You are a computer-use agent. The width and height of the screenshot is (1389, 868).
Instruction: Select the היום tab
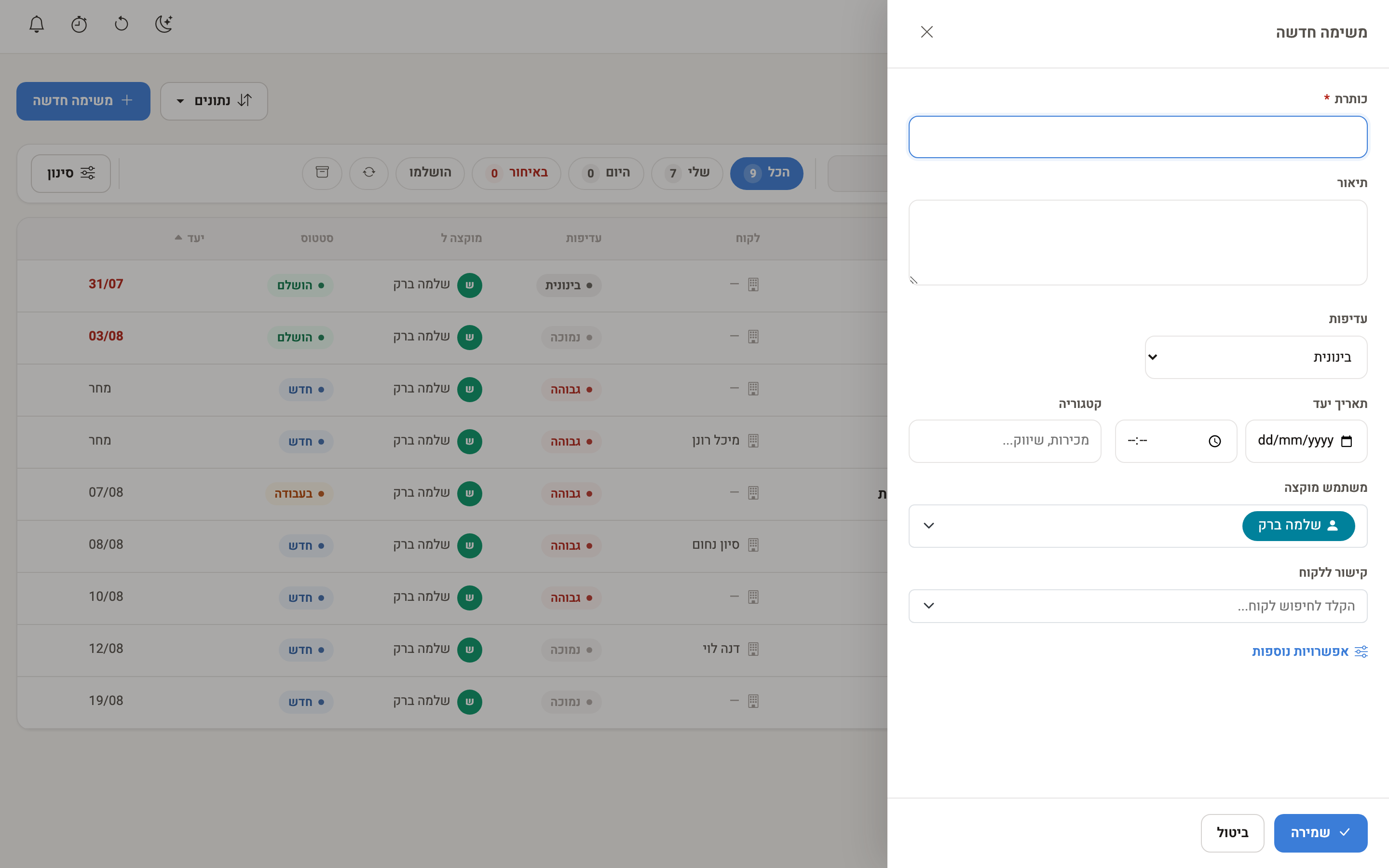click(606, 173)
